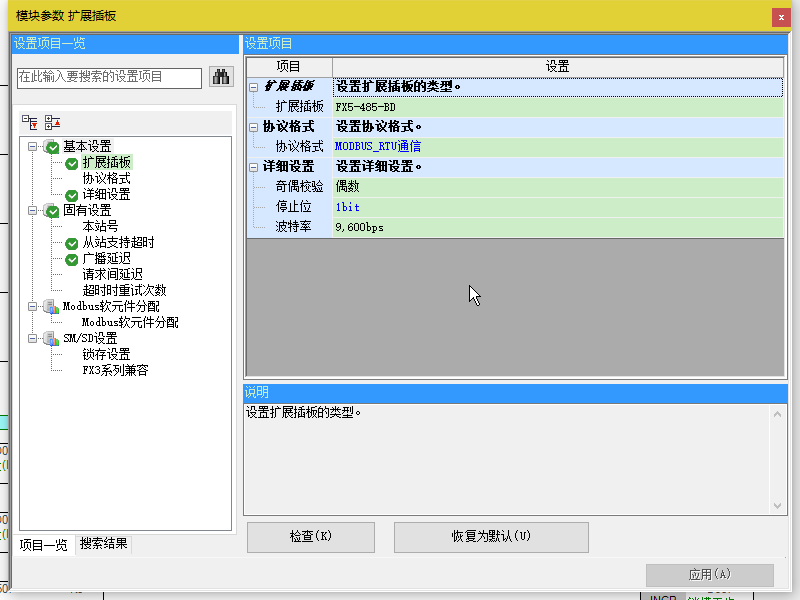Click the expand-all tree icon

click(29, 123)
